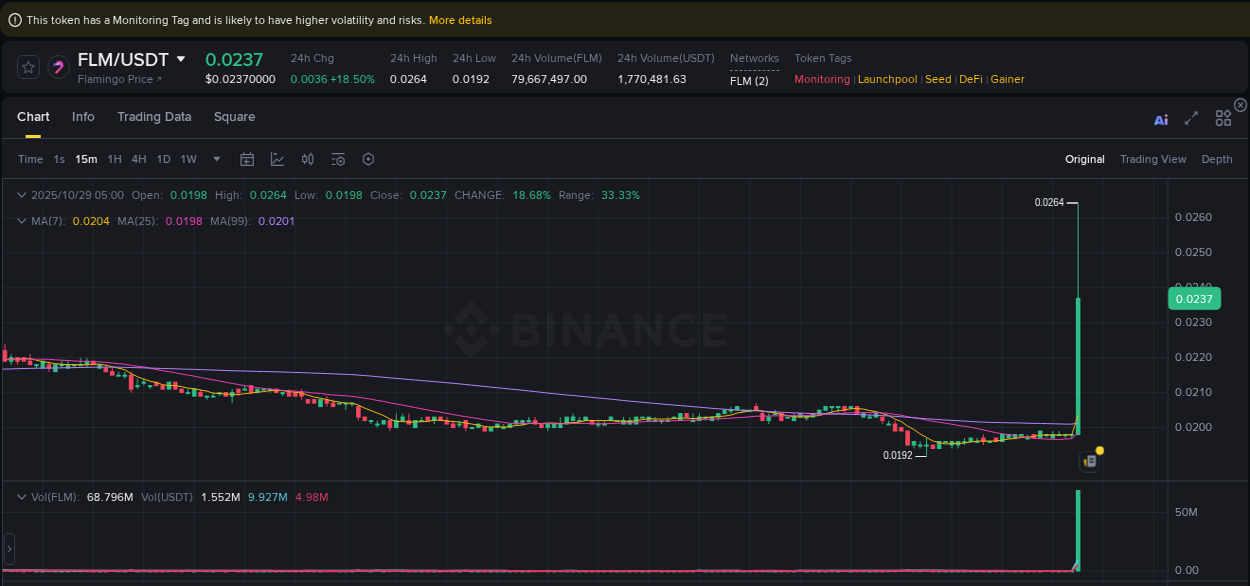Open the indicators list icon
1250x586 pixels.
pos(338,159)
